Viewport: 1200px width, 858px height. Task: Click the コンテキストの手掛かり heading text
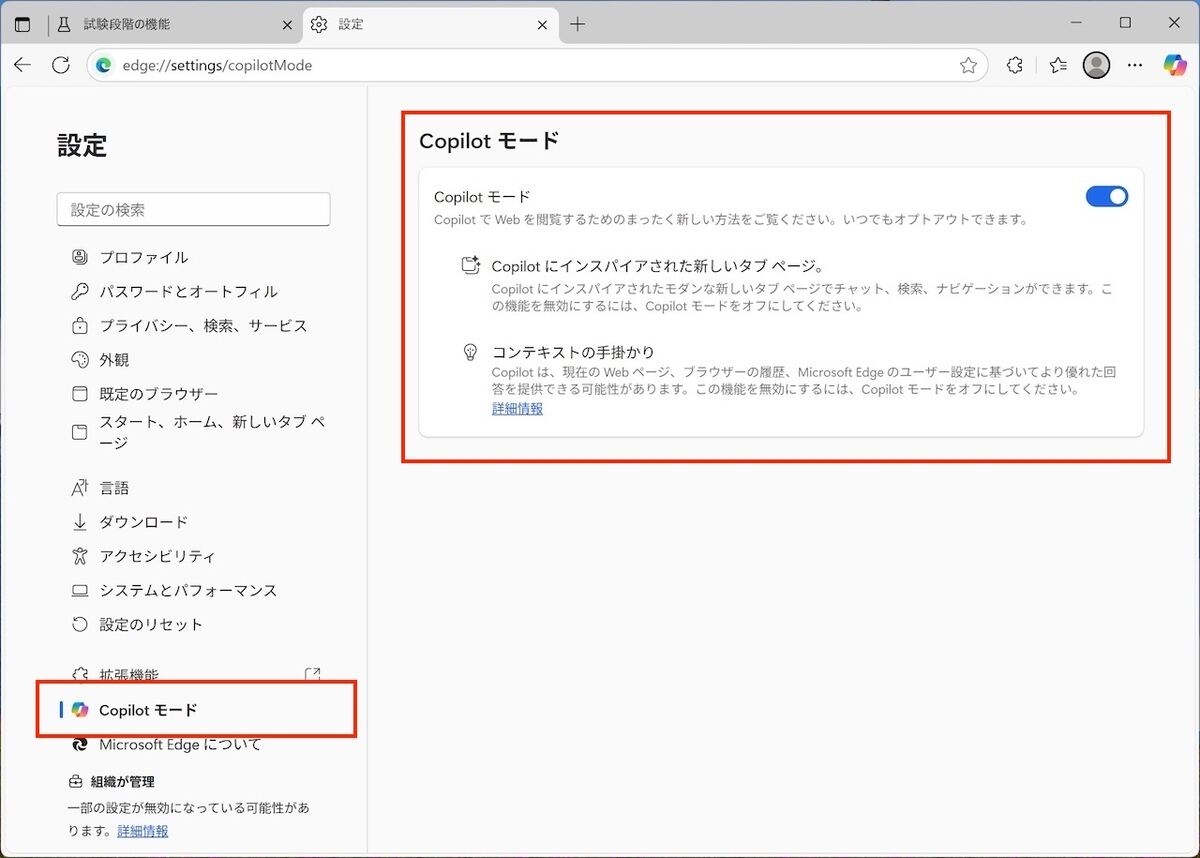(573, 352)
